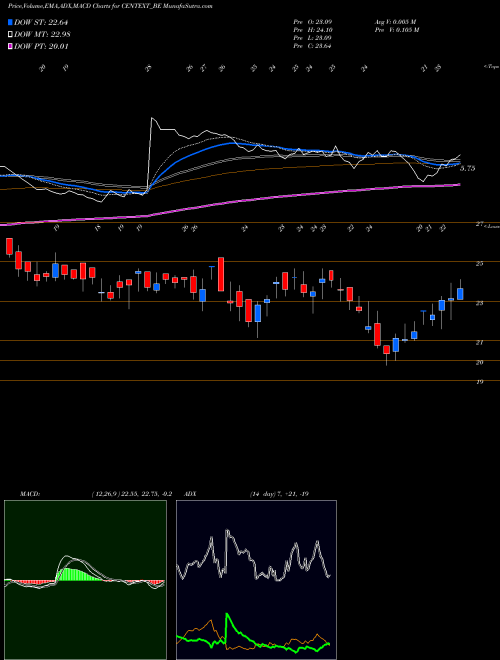Open the ADX indicator chart panel
The height and width of the screenshot is (660, 500).
pyautogui.click(x=256, y=580)
